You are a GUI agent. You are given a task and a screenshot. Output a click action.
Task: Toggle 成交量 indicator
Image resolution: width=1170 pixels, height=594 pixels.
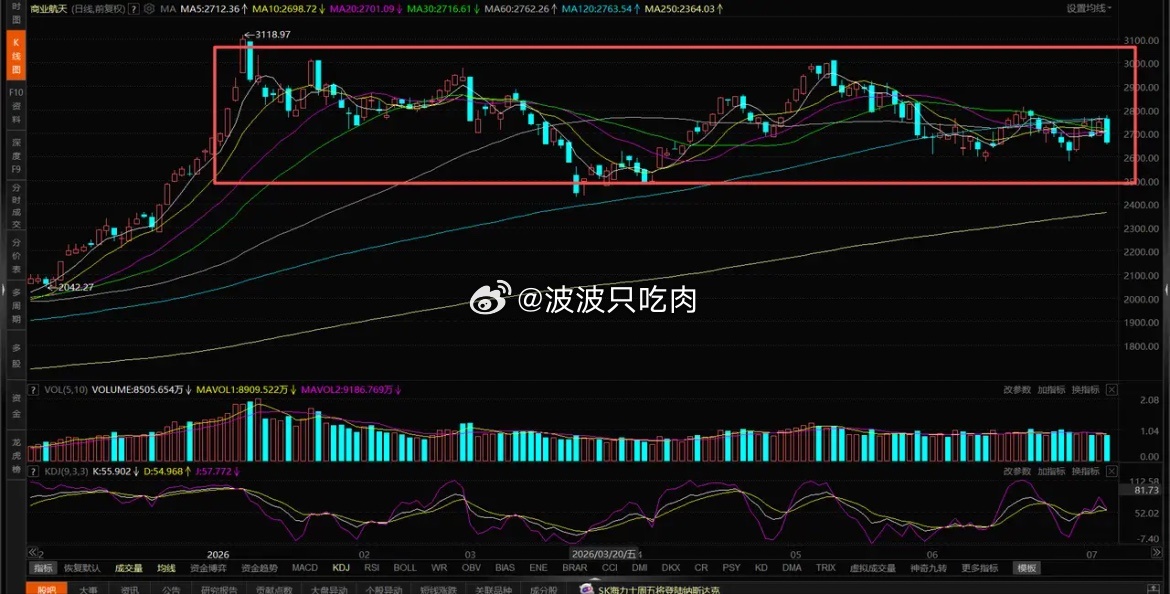pyautogui.click(x=128, y=568)
